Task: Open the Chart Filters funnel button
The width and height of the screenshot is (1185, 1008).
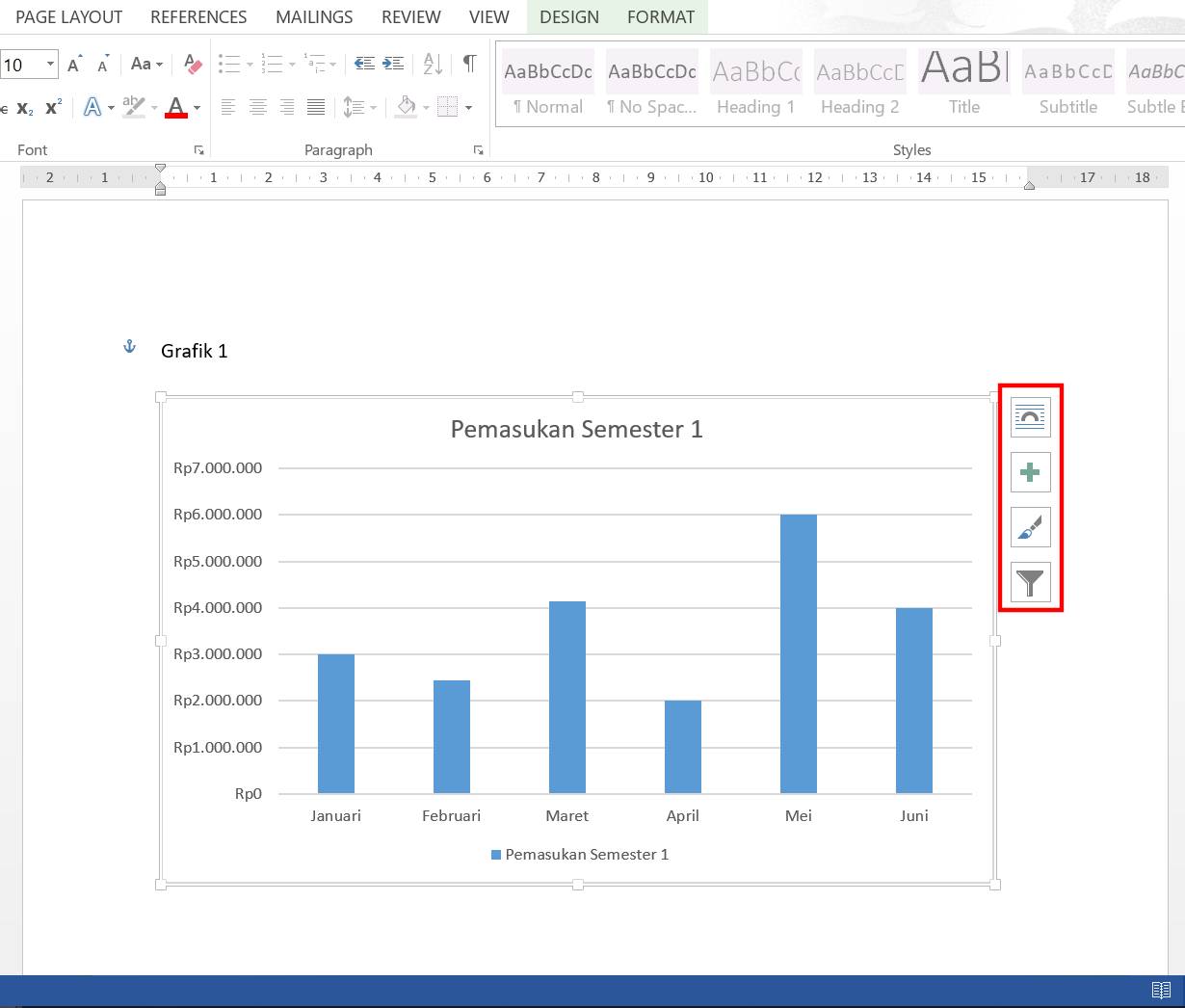Action: coord(1030,582)
